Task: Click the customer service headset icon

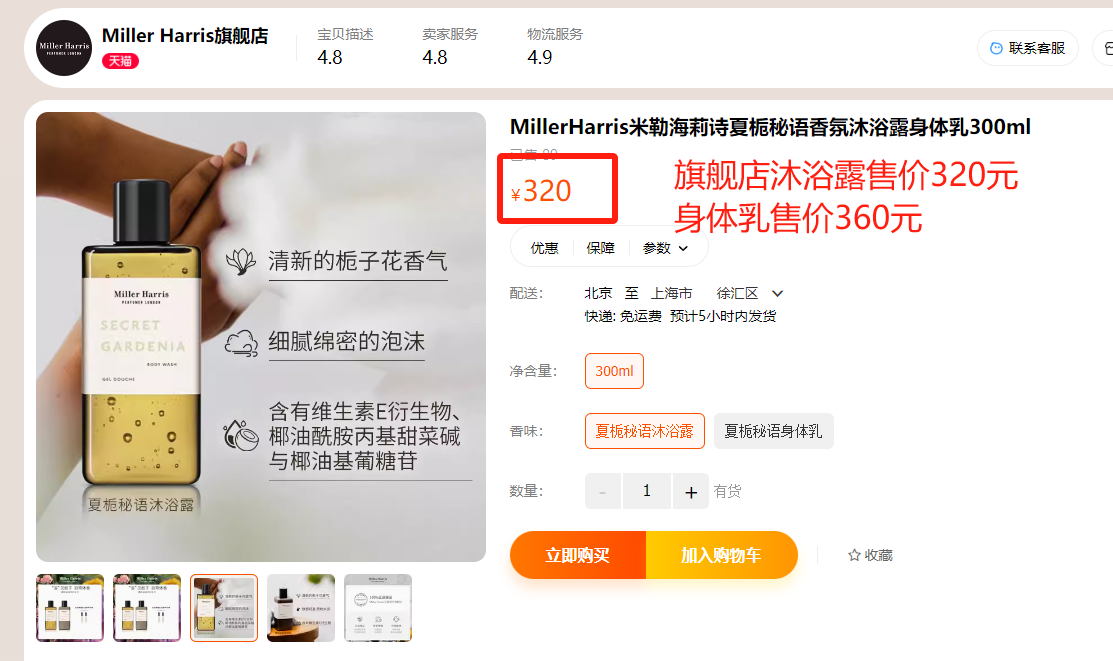Action: 996,48
